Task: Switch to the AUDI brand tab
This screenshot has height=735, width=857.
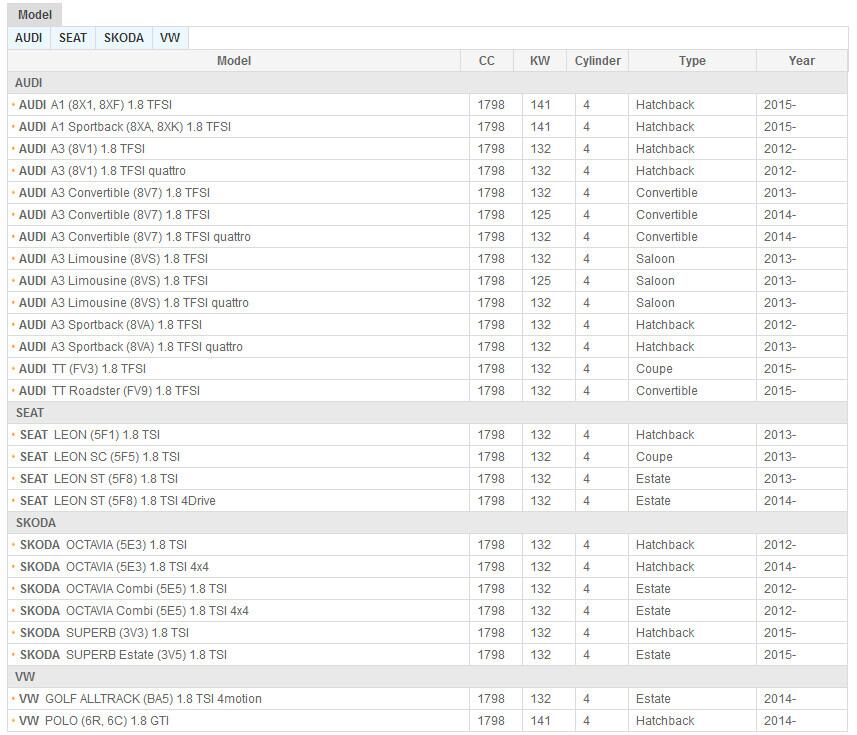Action: click(29, 38)
